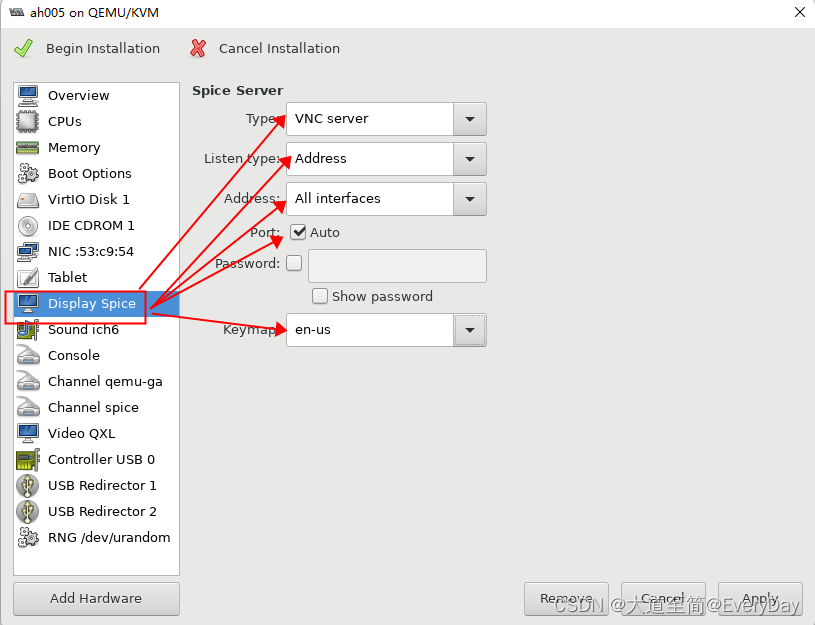The width and height of the screenshot is (815, 625).
Task: Click the VirtIO Disk 1 drive icon
Action: click(28, 200)
